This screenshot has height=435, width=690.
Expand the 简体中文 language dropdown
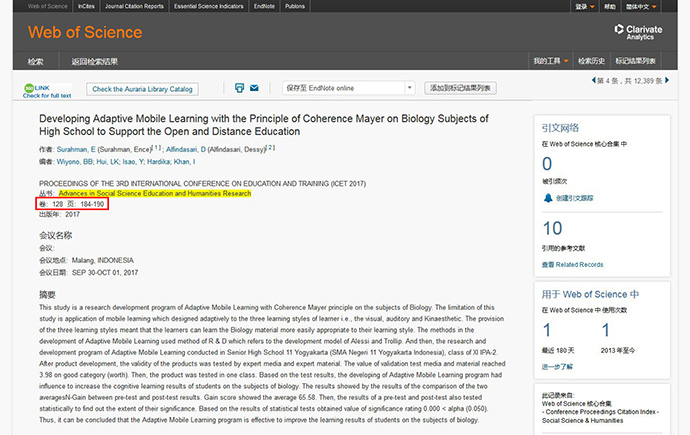pyautogui.click(x=641, y=6)
